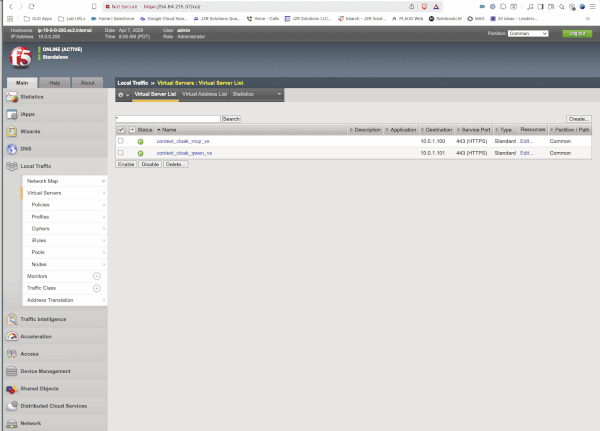Open the bookmarks apps grid icon
This screenshot has height=431, width=600.
pos(10,18)
